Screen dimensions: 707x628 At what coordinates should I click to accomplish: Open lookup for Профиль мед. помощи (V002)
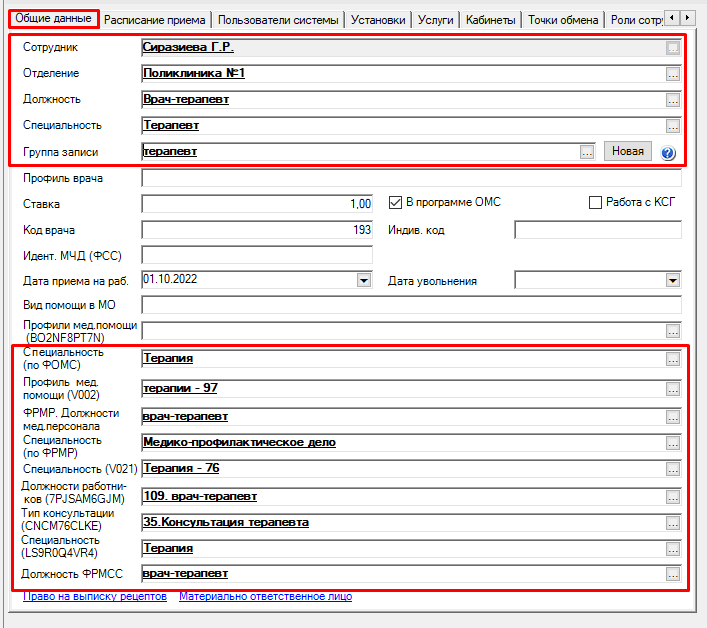673,389
